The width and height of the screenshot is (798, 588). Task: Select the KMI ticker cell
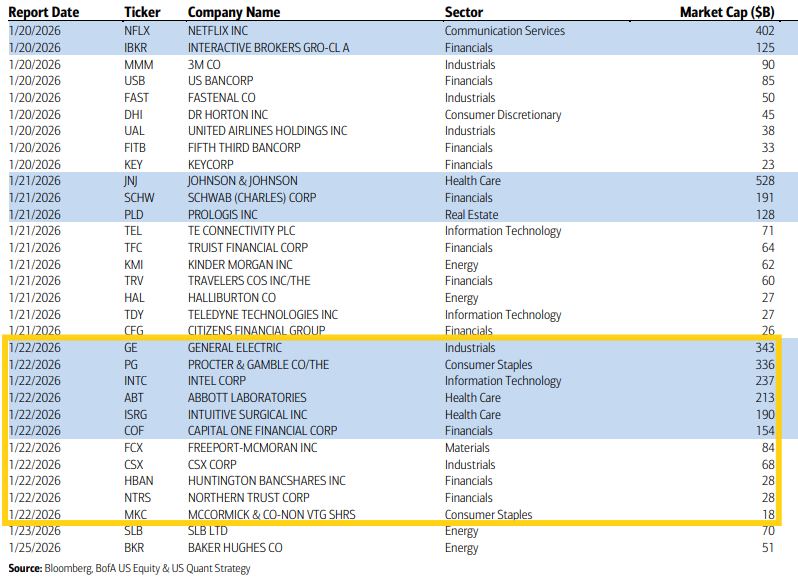tap(133, 265)
